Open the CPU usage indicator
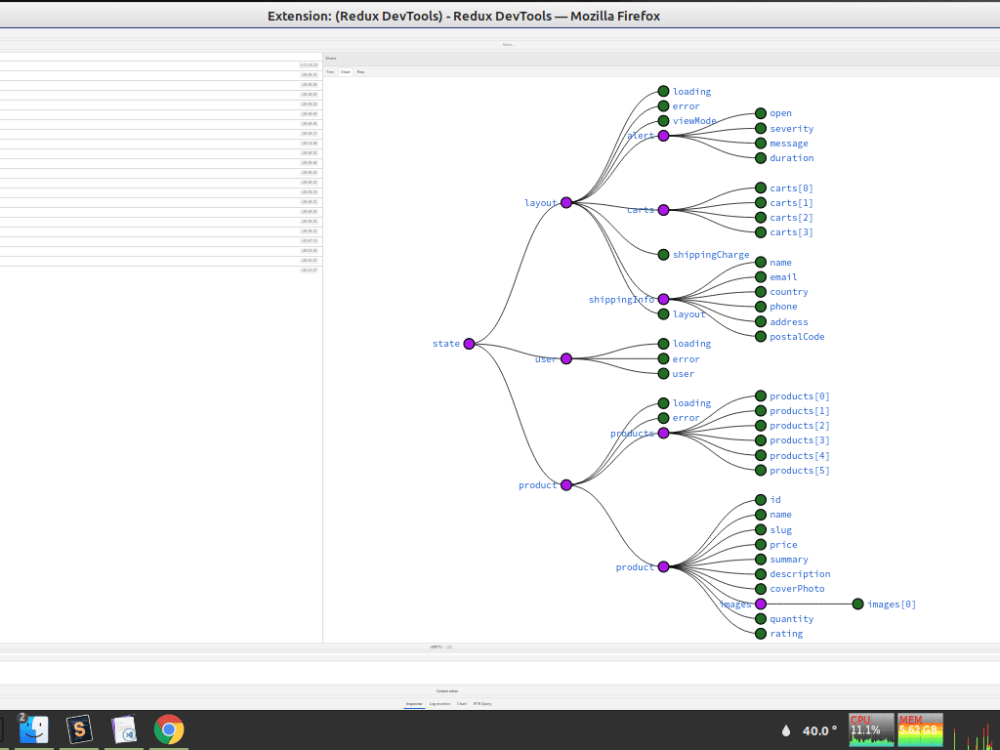This screenshot has height=750, width=1000. pyautogui.click(x=871, y=730)
